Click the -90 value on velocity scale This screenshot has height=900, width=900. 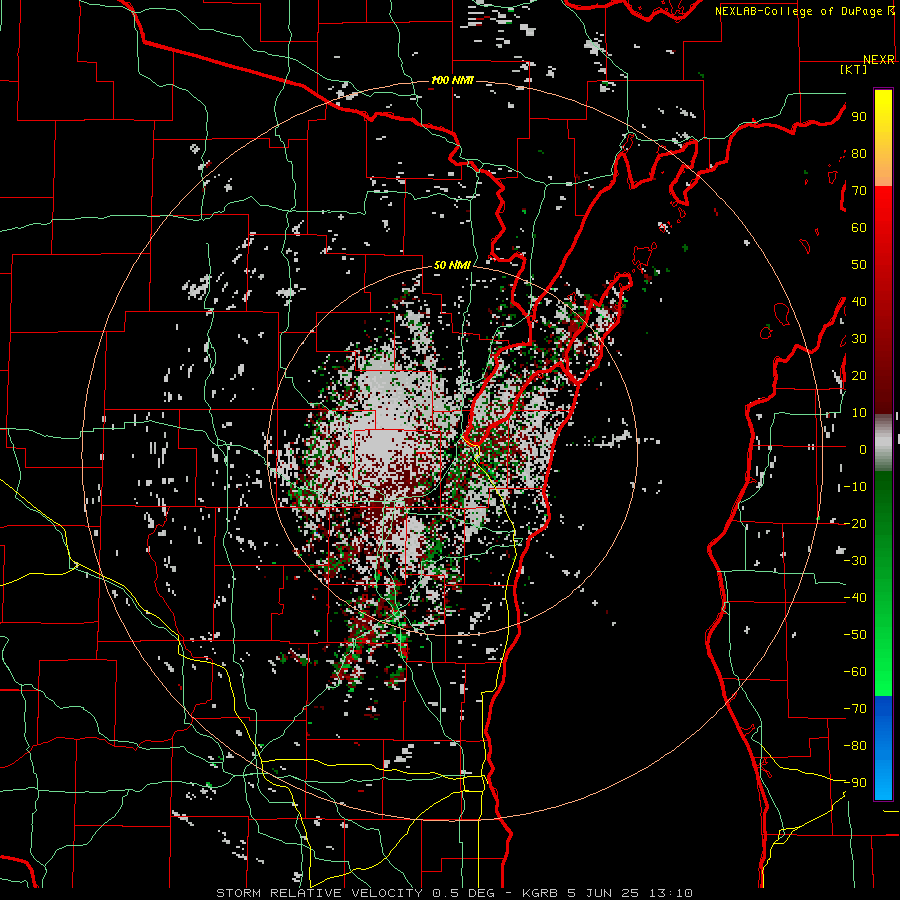click(x=855, y=783)
